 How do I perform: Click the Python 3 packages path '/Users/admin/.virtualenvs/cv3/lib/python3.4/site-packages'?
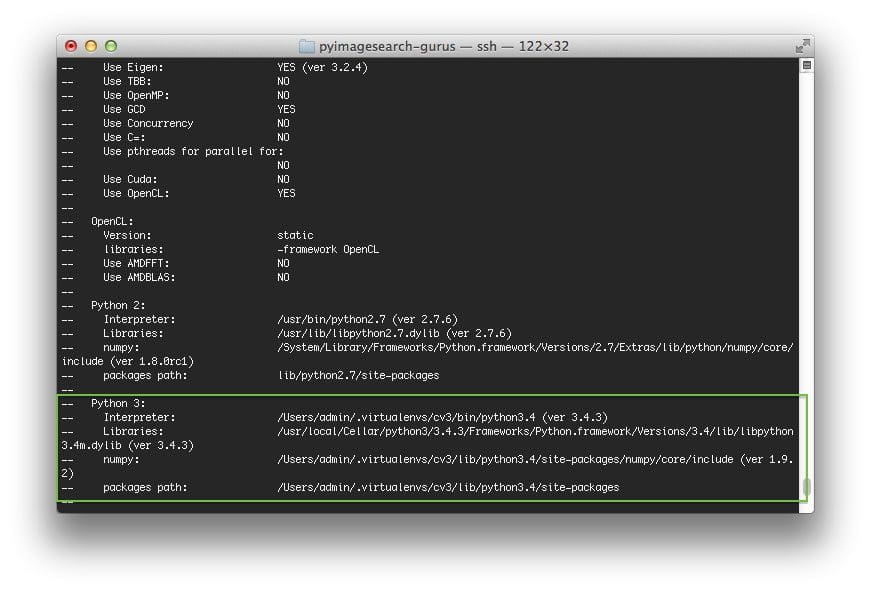coord(448,487)
